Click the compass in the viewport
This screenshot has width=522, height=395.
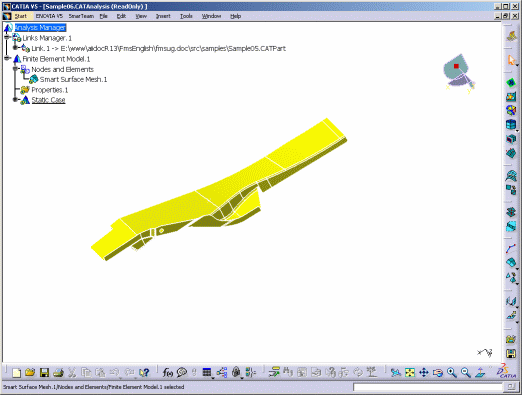pyautogui.click(x=459, y=73)
